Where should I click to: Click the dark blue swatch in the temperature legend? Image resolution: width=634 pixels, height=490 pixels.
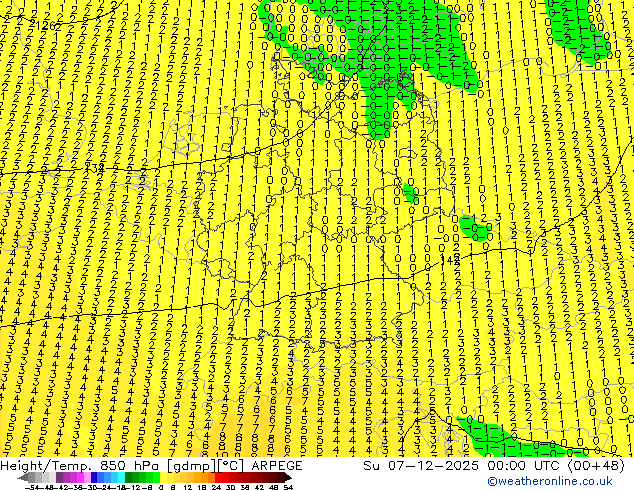(x=94, y=477)
